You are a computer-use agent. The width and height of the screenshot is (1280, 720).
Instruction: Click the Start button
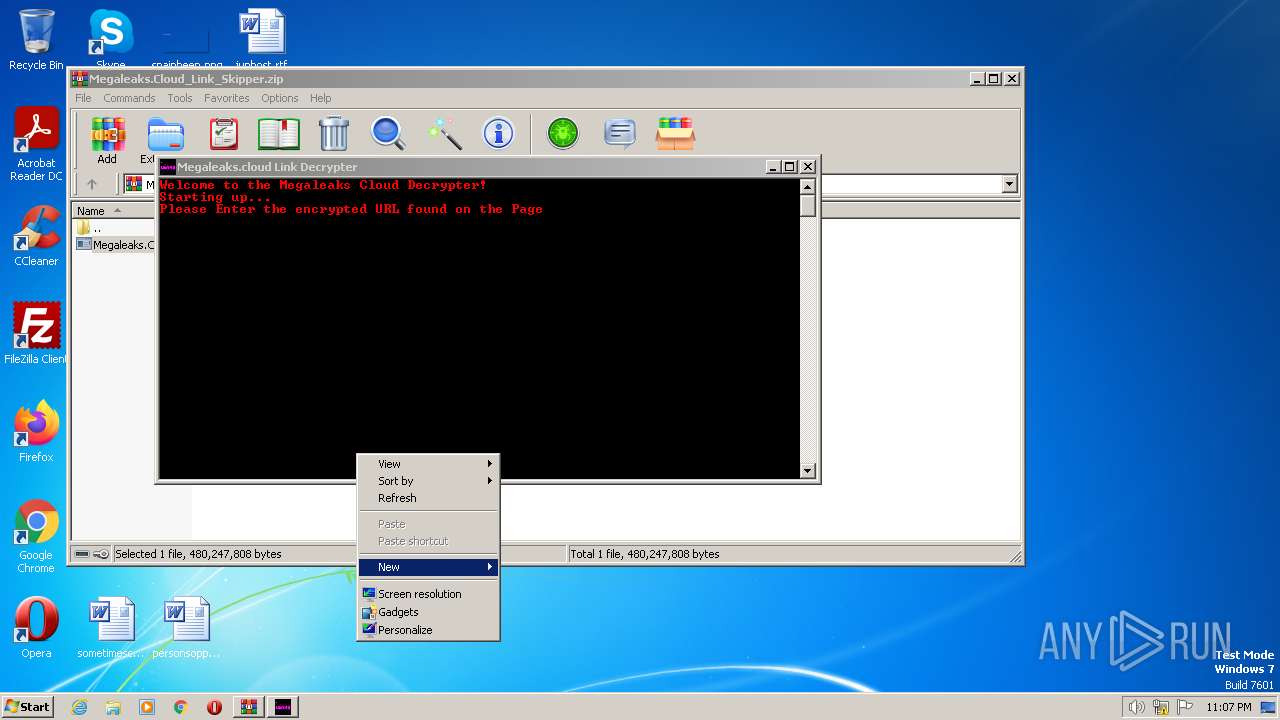pos(28,707)
